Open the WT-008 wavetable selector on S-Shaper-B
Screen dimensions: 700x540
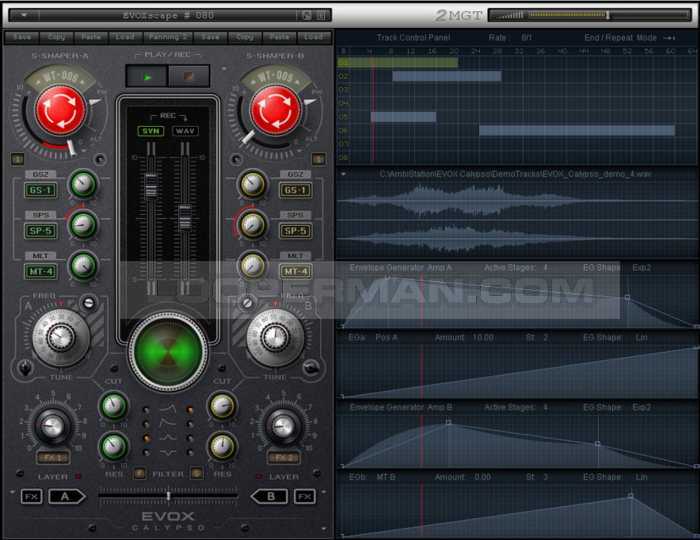[x=276, y=77]
